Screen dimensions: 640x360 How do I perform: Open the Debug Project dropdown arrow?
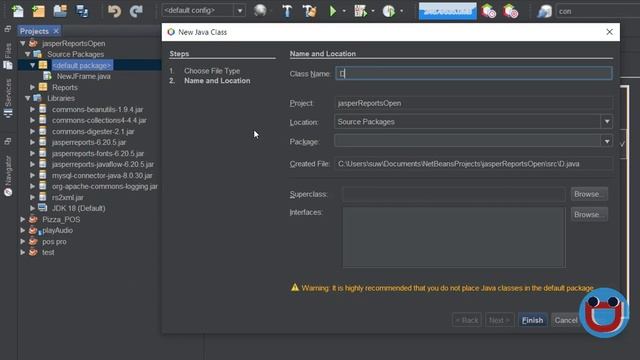(x=373, y=11)
